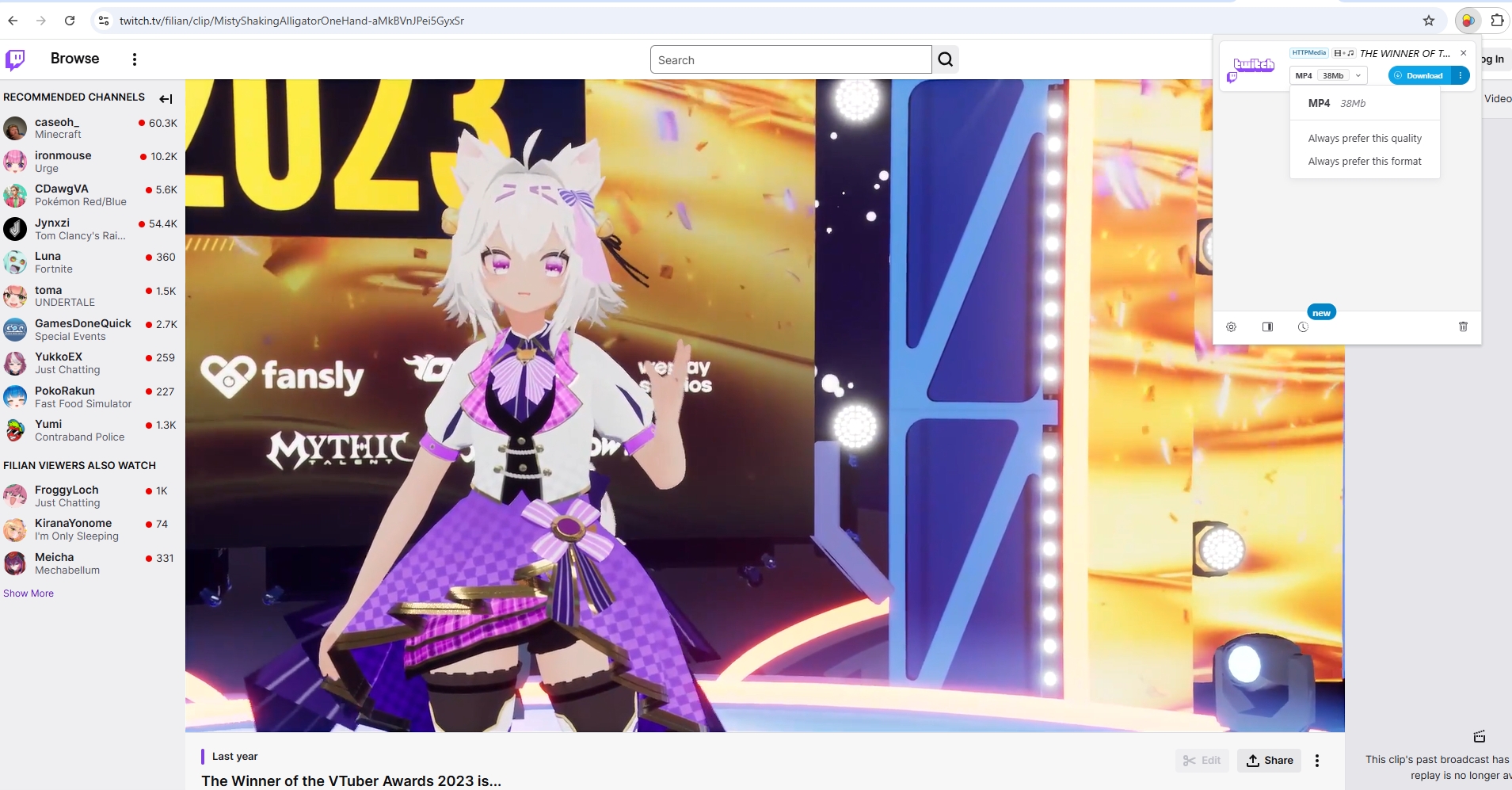Click the search magnifier button
Viewport: 1512px width, 790px height.
click(x=946, y=59)
